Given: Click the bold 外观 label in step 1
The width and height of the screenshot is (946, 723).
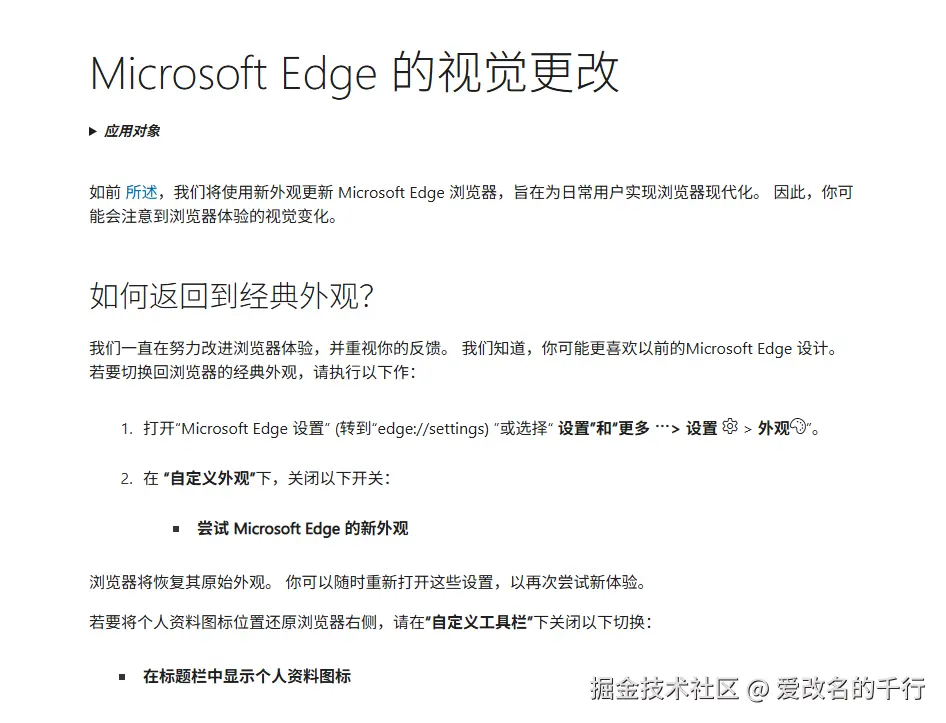Looking at the screenshot, I should coord(773,428).
